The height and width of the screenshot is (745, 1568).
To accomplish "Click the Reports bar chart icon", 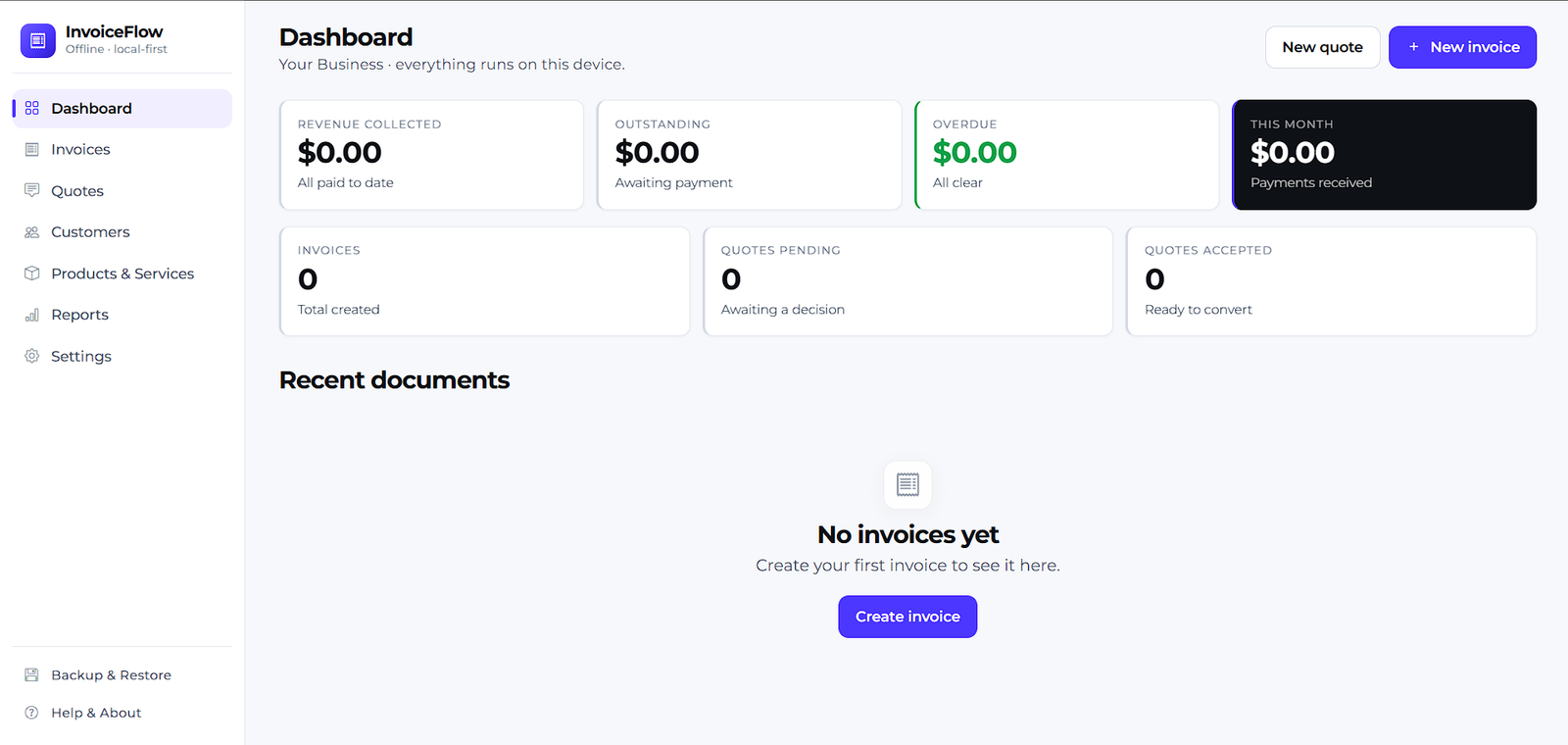I will [32, 315].
